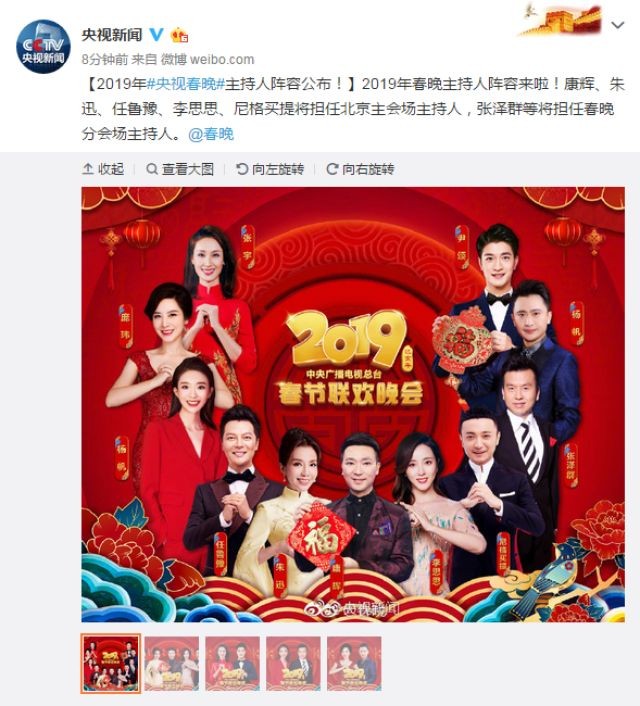Click the magnifier icon beside 查看大图
The image size is (640, 706).
pos(152,169)
